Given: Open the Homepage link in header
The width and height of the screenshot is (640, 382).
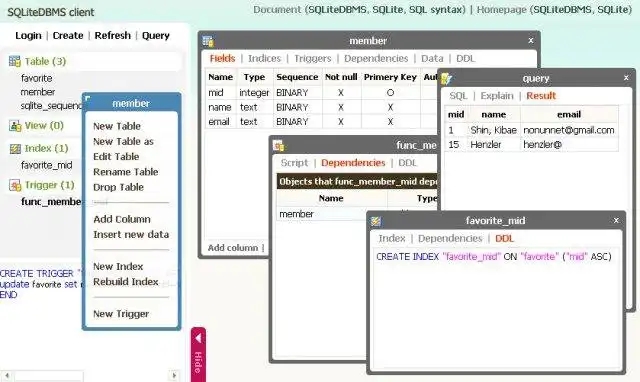Looking at the screenshot, I should 501,10.
